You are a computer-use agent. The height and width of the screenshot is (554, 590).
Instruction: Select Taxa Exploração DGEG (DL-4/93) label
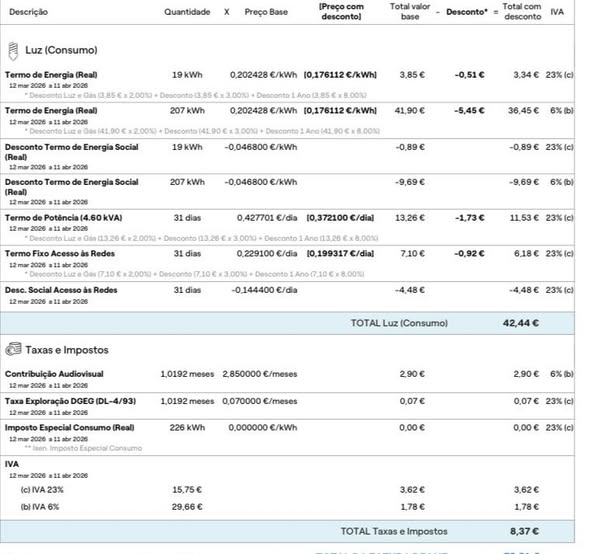pos(70,401)
